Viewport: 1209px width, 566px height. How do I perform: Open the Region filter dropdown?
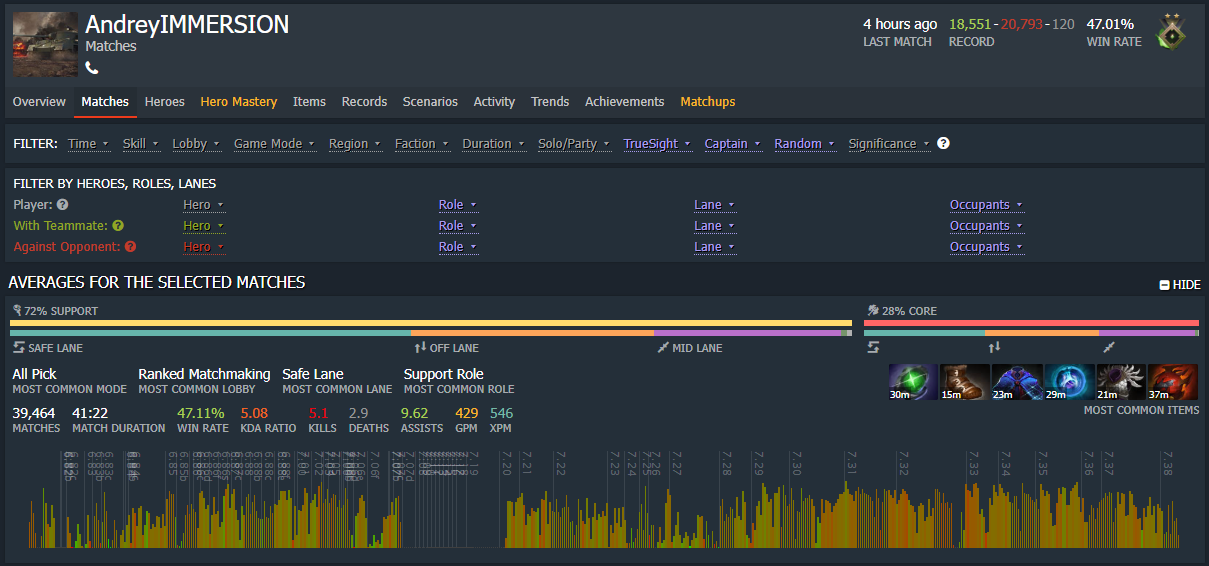(354, 143)
